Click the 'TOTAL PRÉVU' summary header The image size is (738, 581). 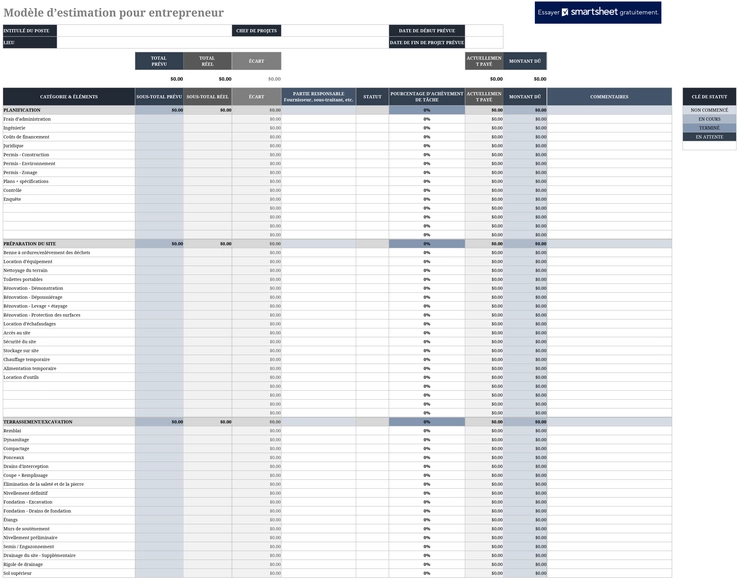(x=159, y=61)
